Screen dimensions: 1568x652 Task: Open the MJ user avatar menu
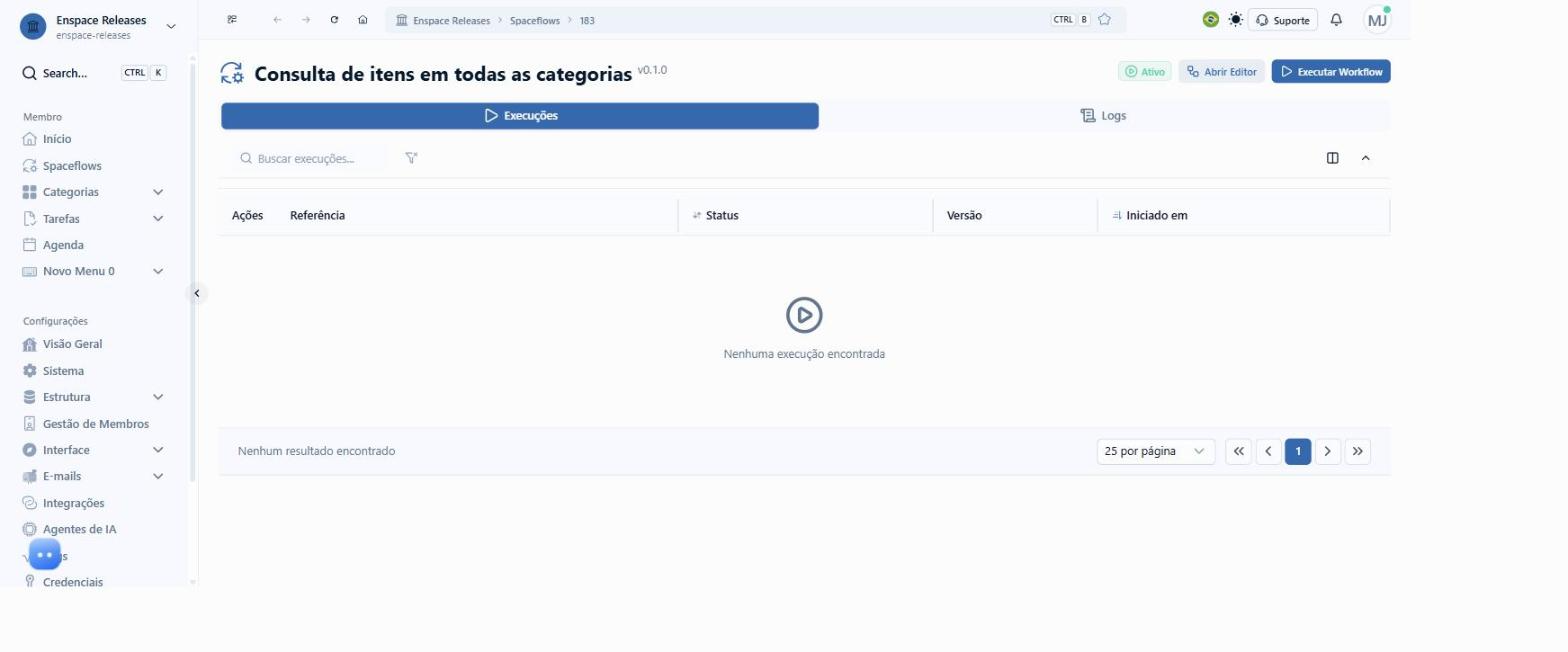(1377, 20)
